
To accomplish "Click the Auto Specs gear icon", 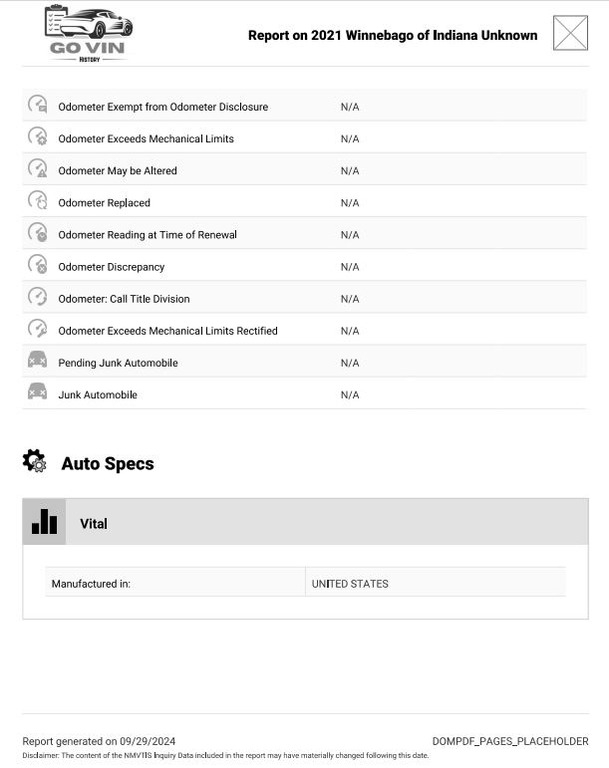I will pos(34,462).
